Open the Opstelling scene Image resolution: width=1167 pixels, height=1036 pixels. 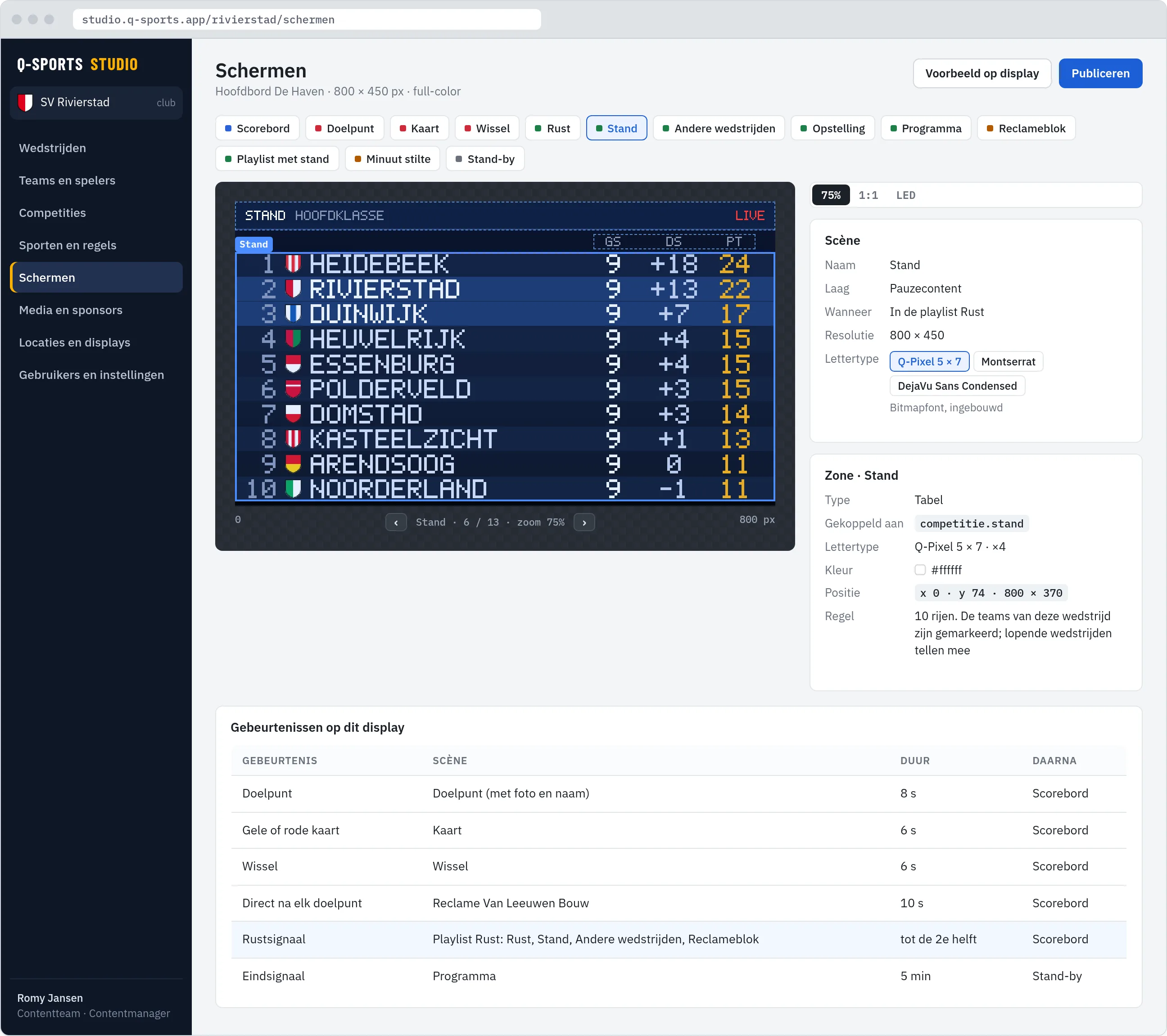pos(832,128)
